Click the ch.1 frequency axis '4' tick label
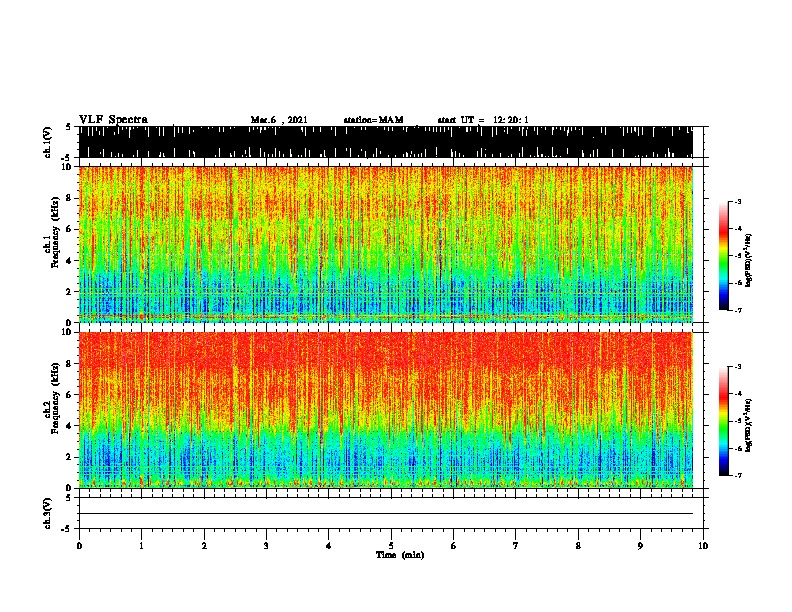 [71, 261]
